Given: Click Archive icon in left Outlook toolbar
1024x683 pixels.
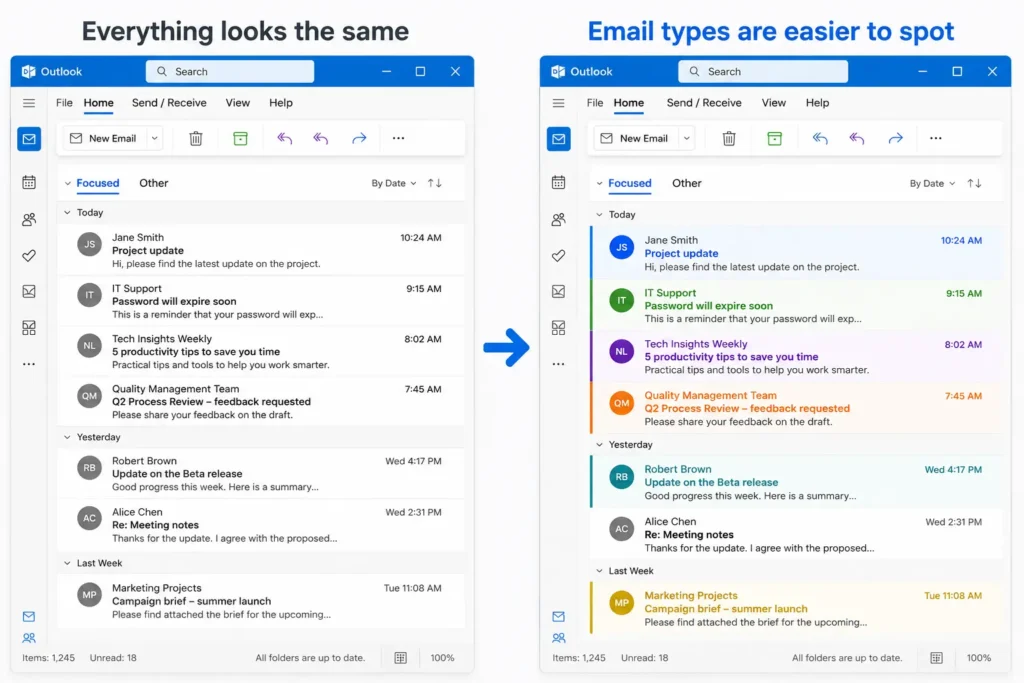Looking at the screenshot, I should [240, 138].
